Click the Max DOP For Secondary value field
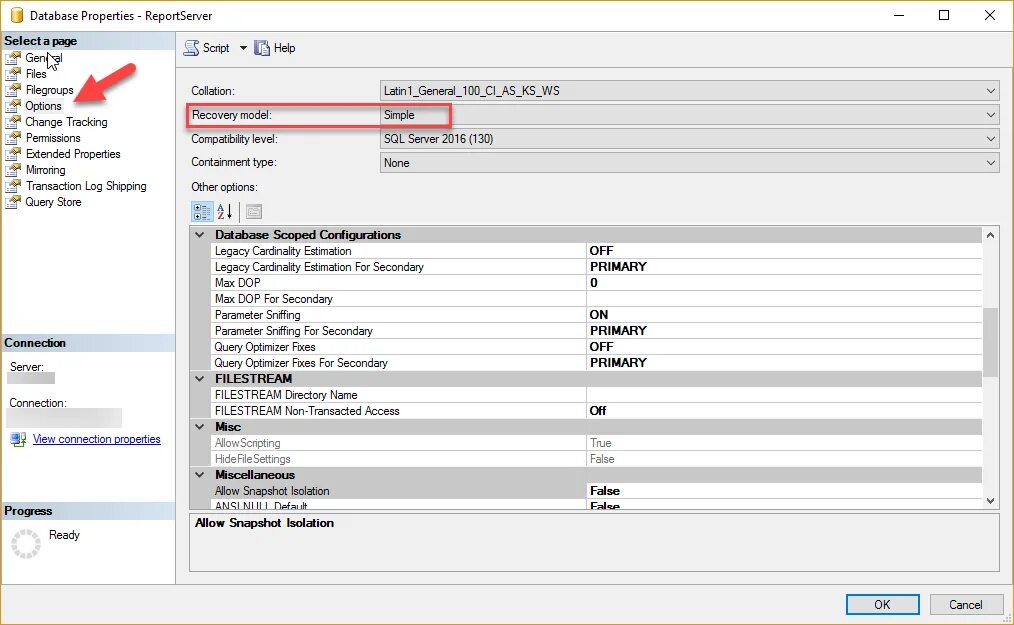The width and height of the screenshot is (1014, 625). [784, 299]
